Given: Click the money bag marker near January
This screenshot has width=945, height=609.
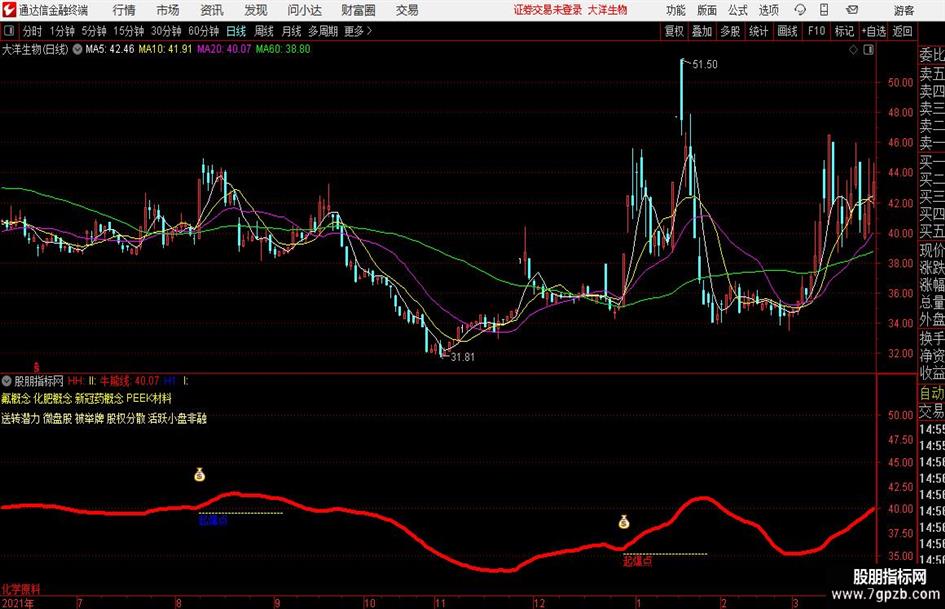Looking at the screenshot, I should [x=624, y=522].
